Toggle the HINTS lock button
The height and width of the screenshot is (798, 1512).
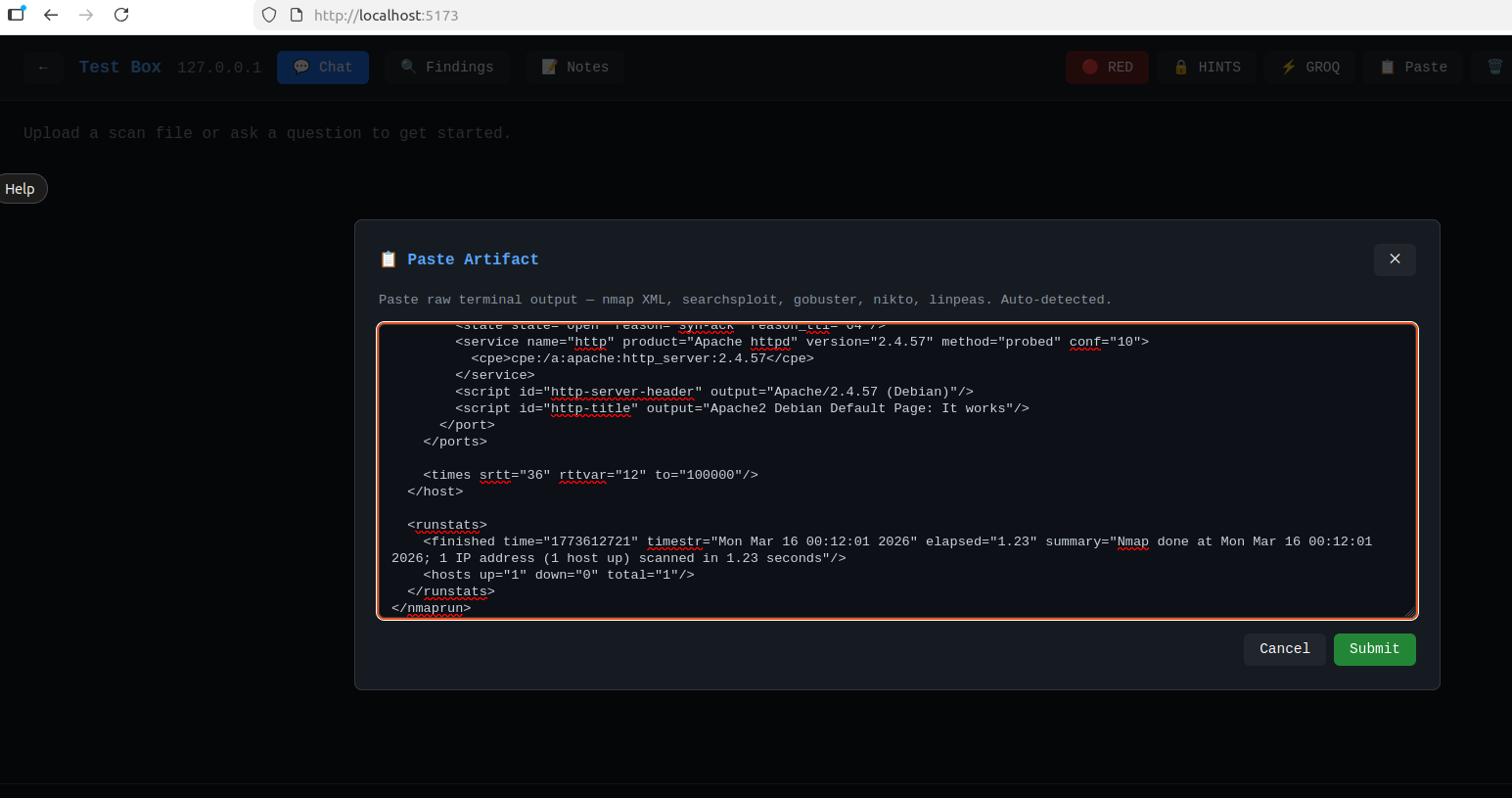pyautogui.click(x=1207, y=68)
